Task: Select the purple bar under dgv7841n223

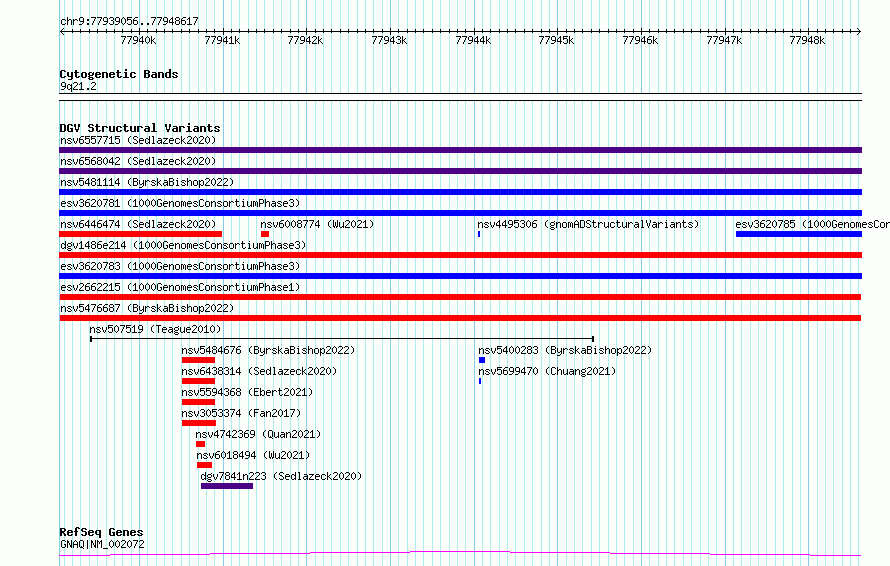Action: (x=227, y=486)
